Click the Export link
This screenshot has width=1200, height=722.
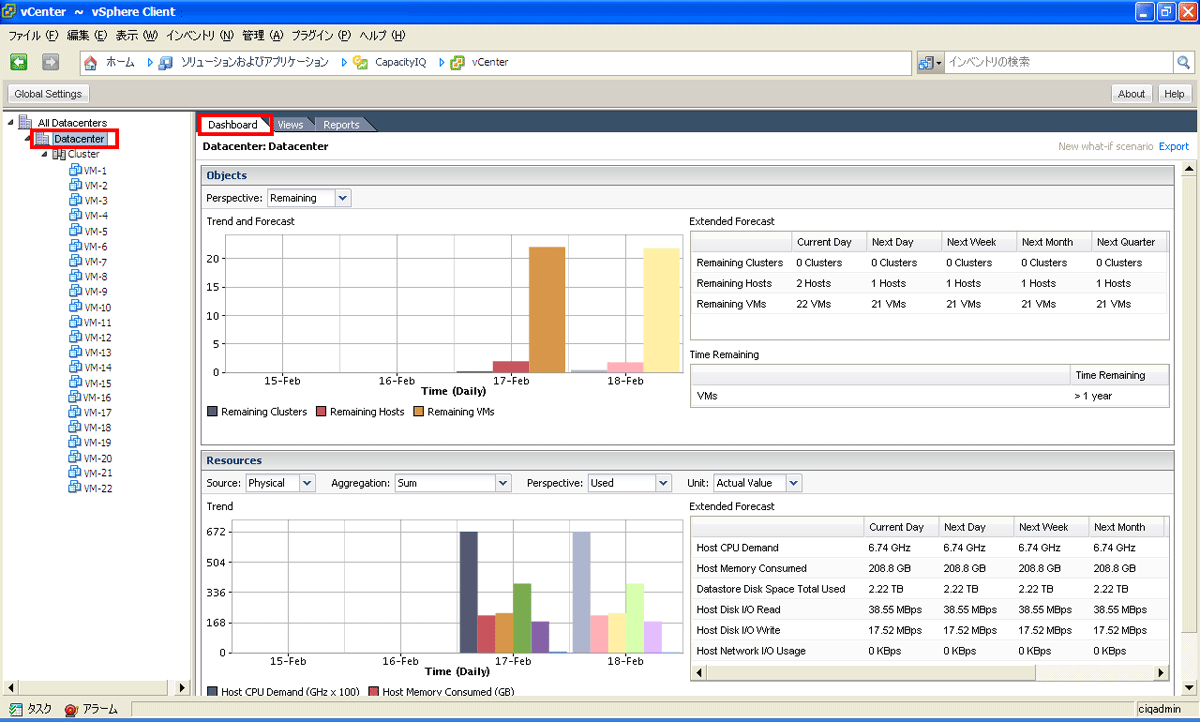pos(1174,146)
